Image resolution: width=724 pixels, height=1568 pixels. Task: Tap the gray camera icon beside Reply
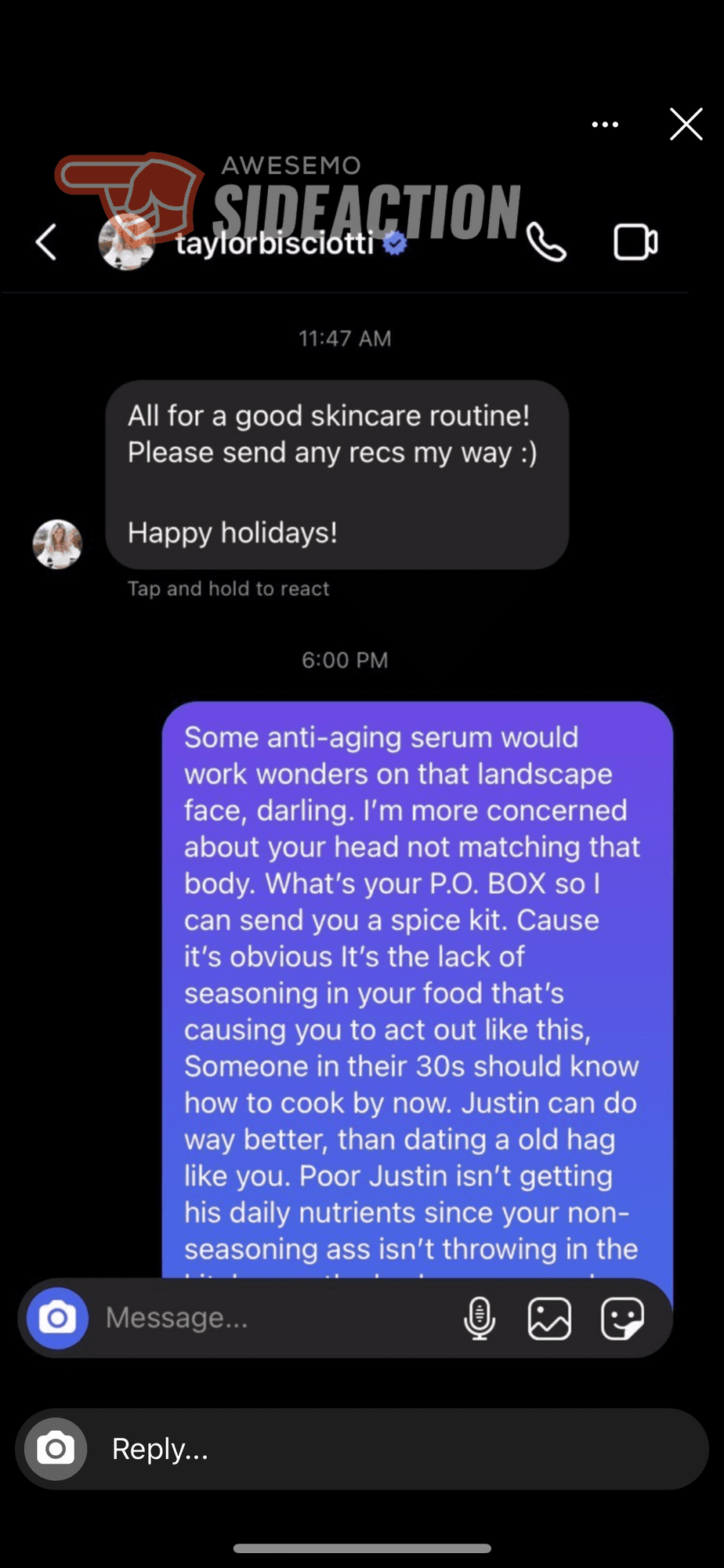56,1449
